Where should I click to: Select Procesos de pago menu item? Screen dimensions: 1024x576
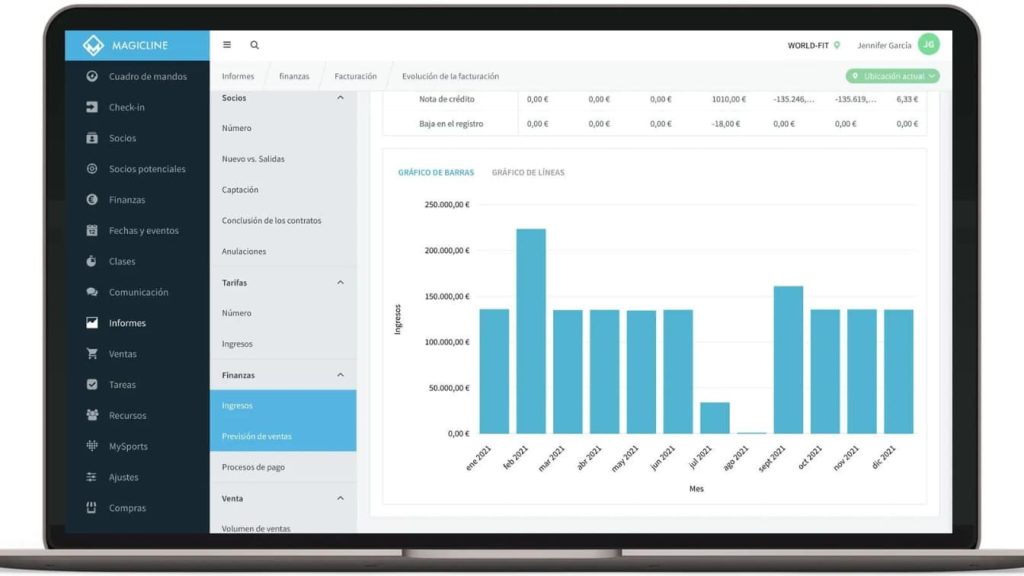coord(255,467)
